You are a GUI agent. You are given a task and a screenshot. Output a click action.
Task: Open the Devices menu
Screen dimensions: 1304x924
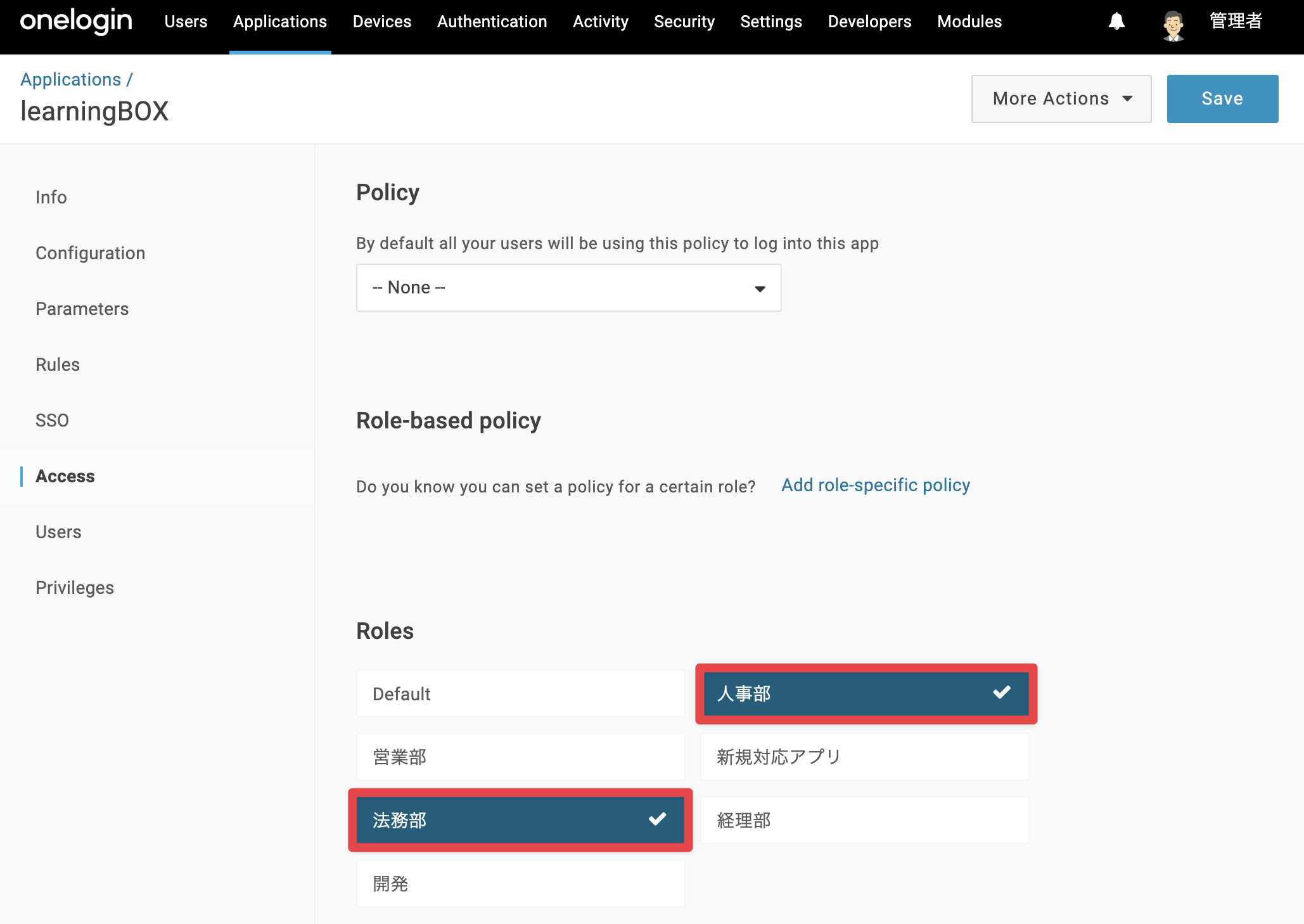[382, 22]
